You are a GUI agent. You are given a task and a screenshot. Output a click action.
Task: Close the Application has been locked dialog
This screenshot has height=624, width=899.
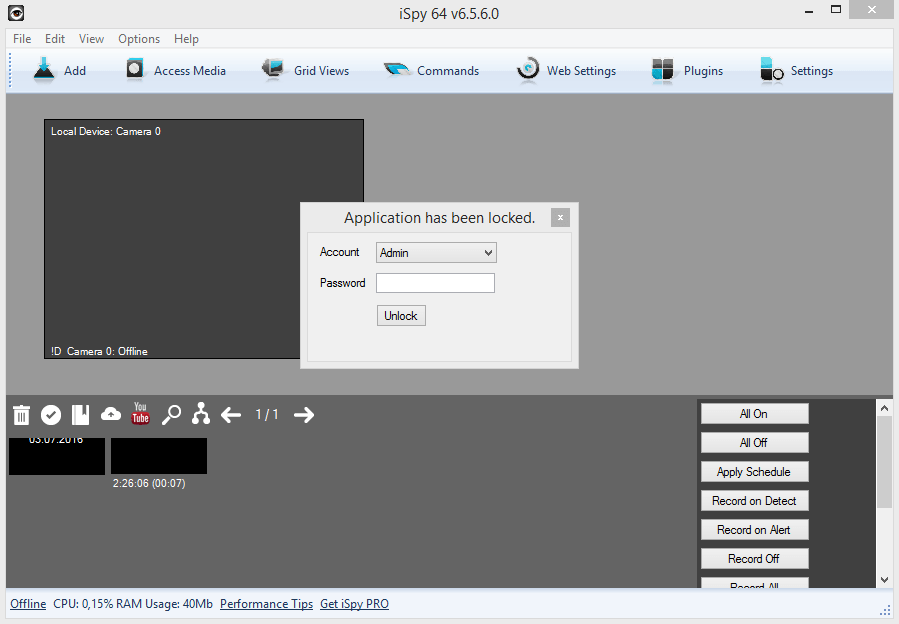(560, 217)
